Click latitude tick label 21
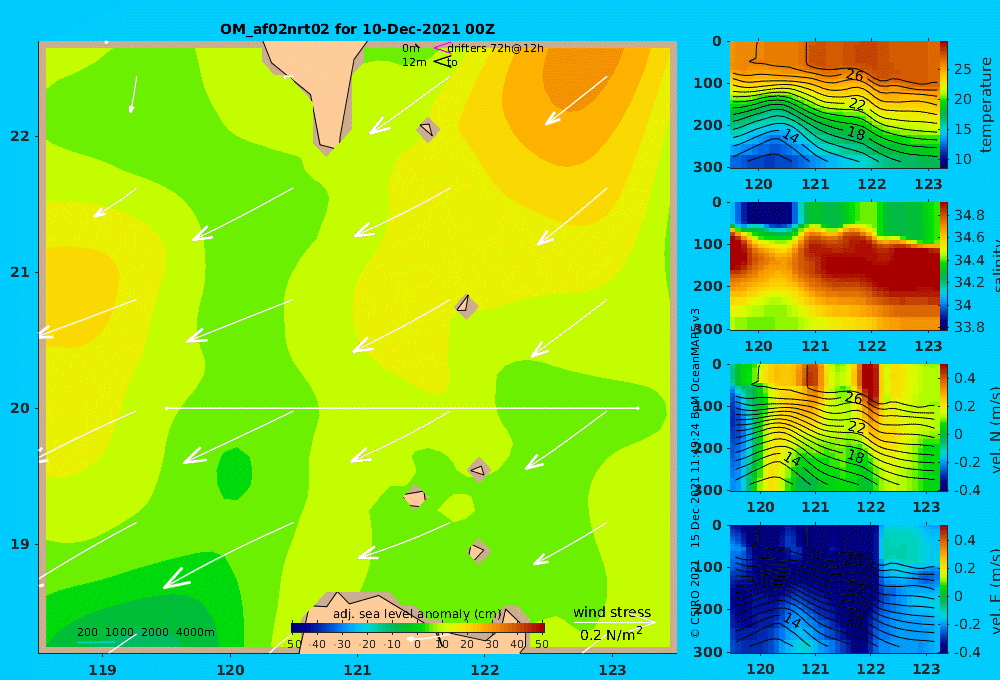Image resolution: width=1000 pixels, height=680 pixels. coord(20,272)
